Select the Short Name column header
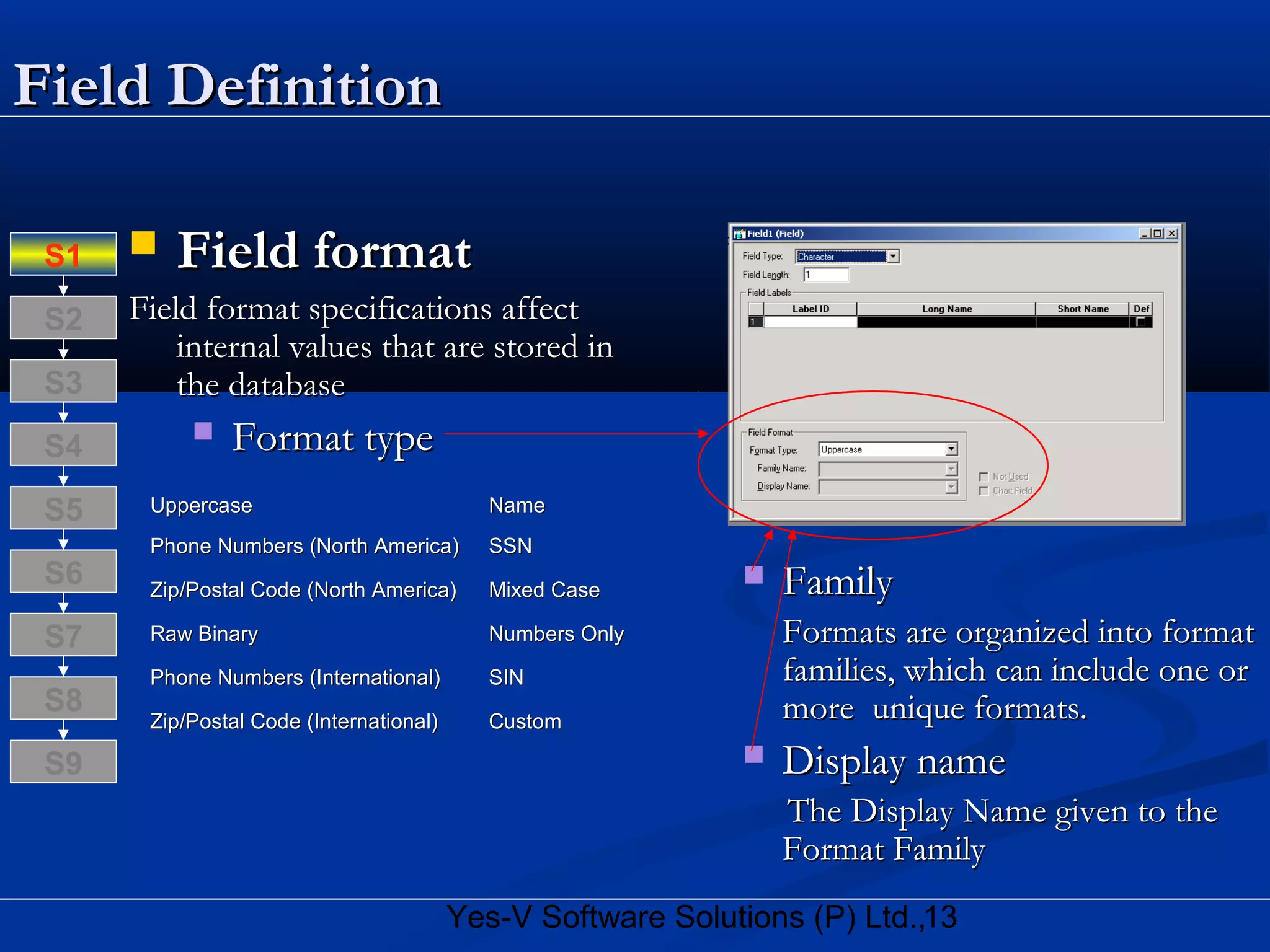 point(1083,309)
